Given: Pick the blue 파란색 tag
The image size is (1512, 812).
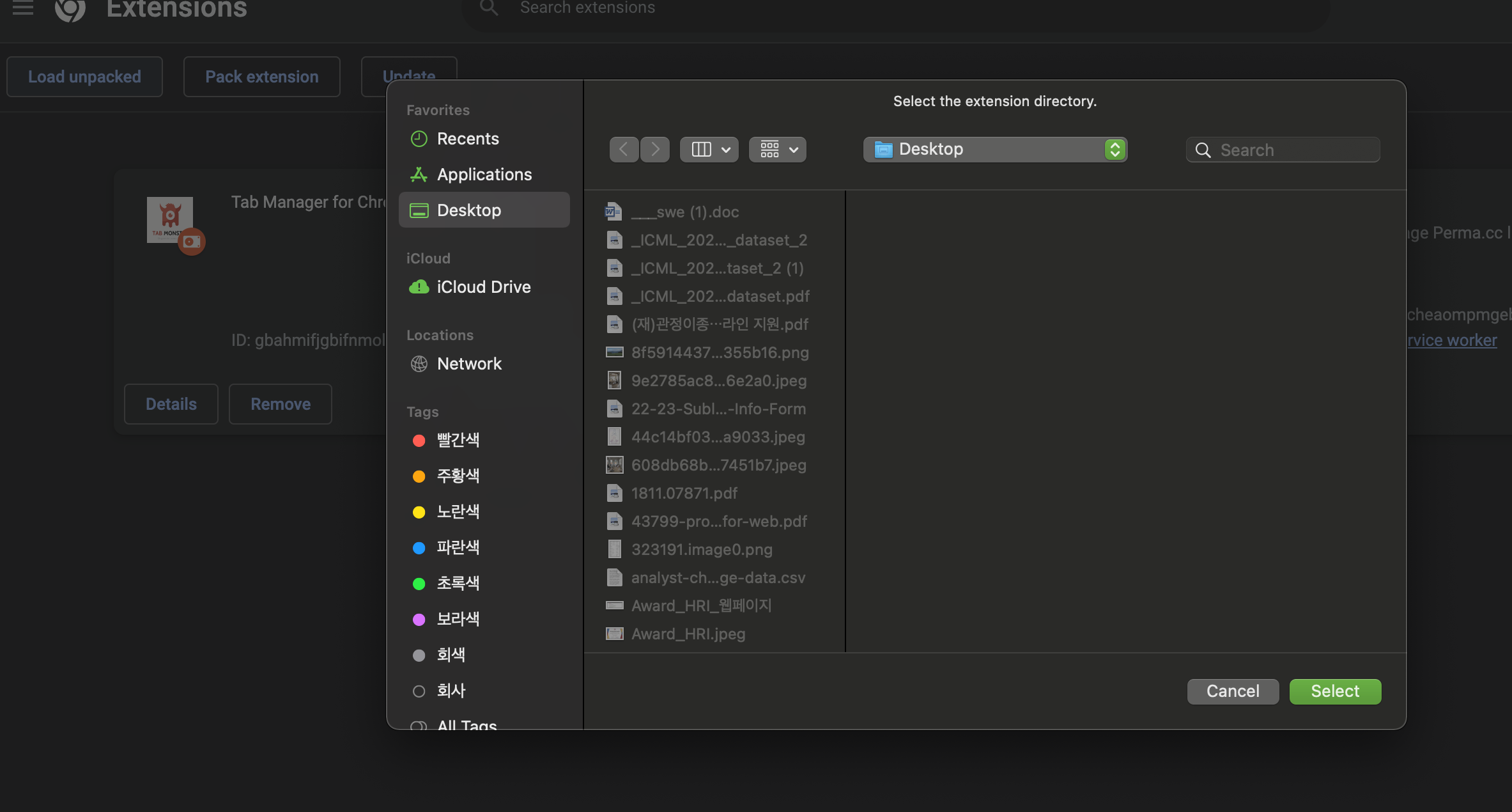Looking at the screenshot, I should coord(458,547).
